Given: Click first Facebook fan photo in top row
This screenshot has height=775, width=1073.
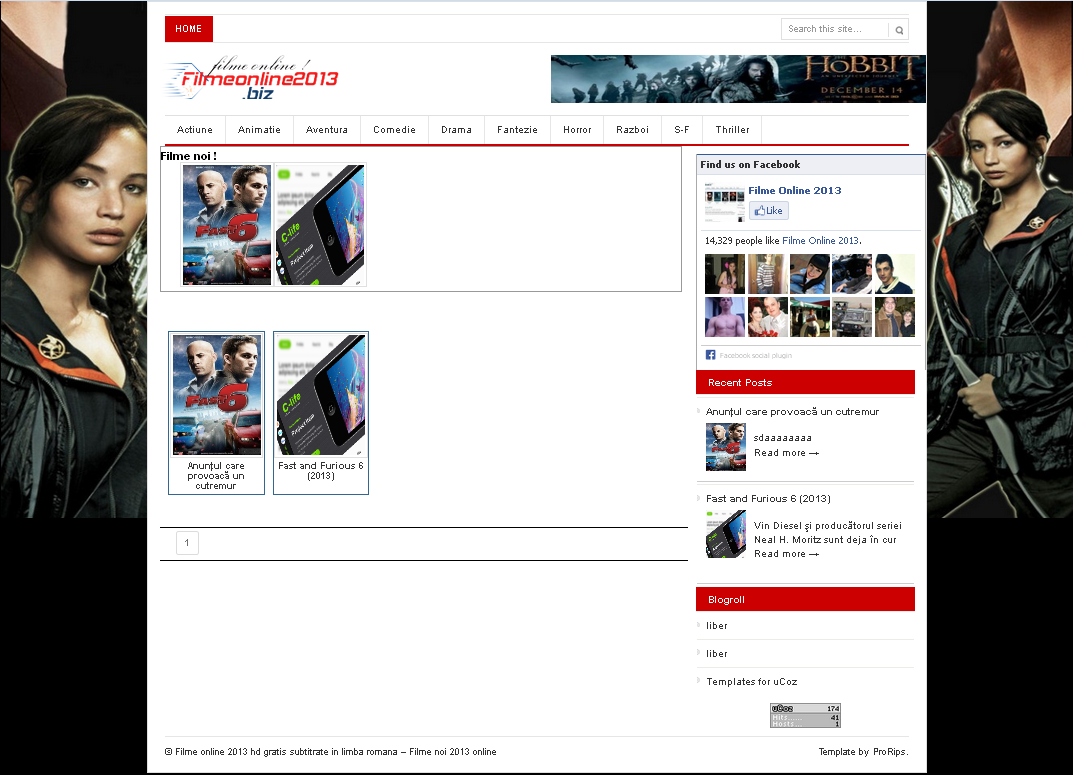Looking at the screenshot, I should tap(725, 274).
